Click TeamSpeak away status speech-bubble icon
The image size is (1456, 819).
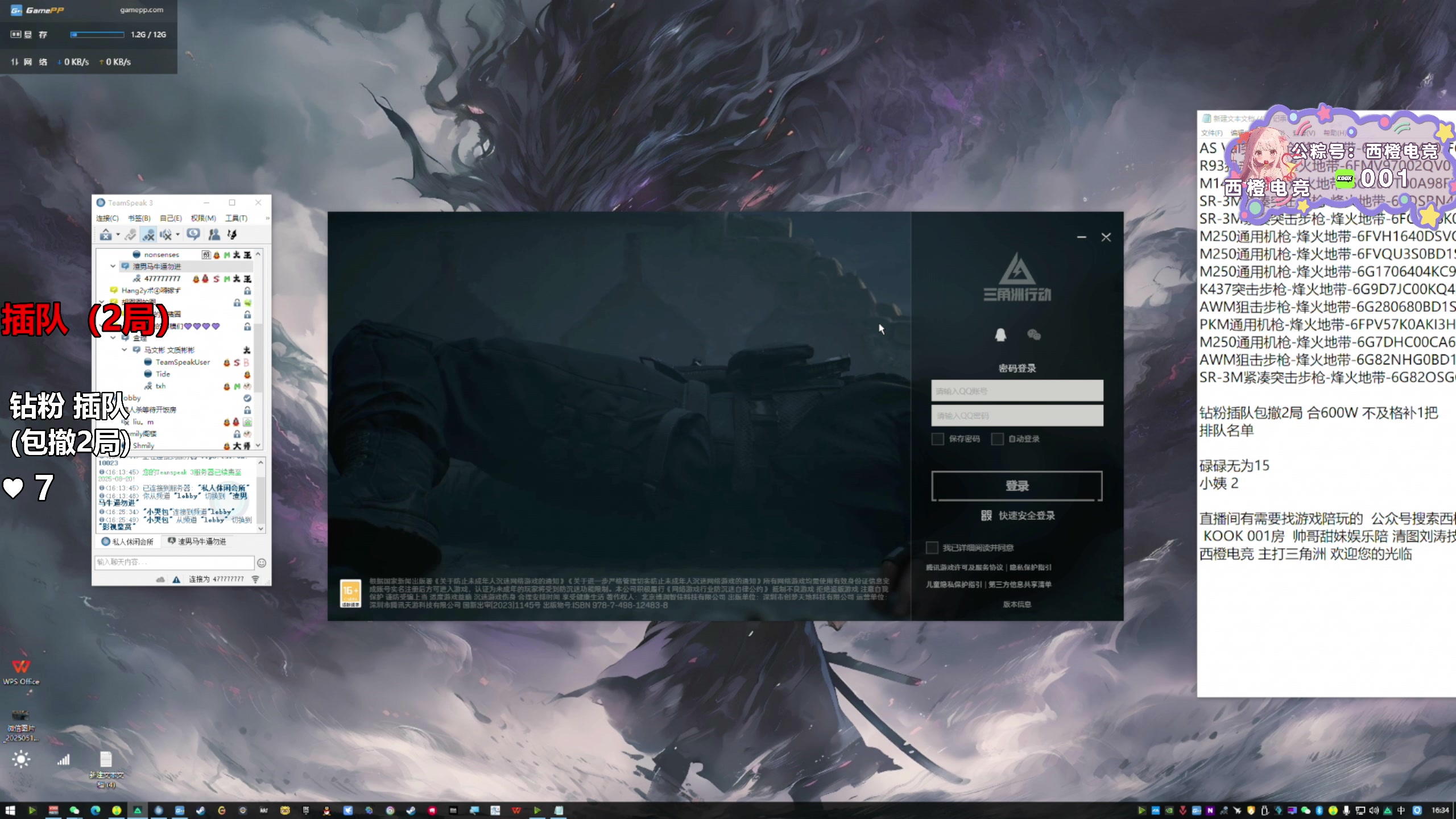193,234
